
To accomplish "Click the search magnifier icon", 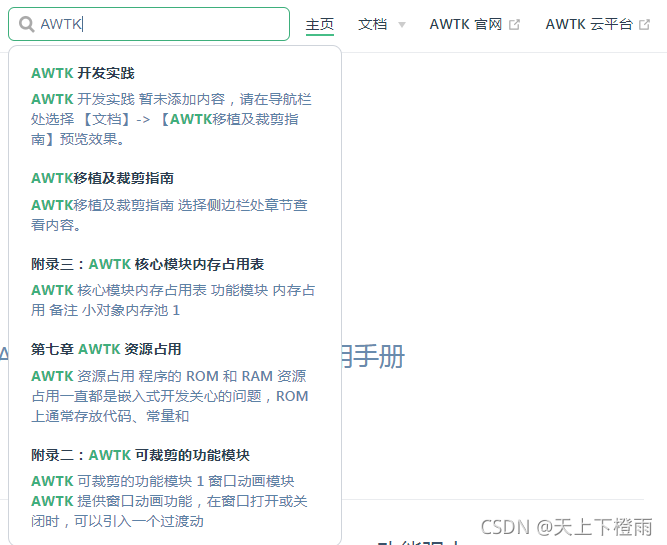I will point(26,24).
